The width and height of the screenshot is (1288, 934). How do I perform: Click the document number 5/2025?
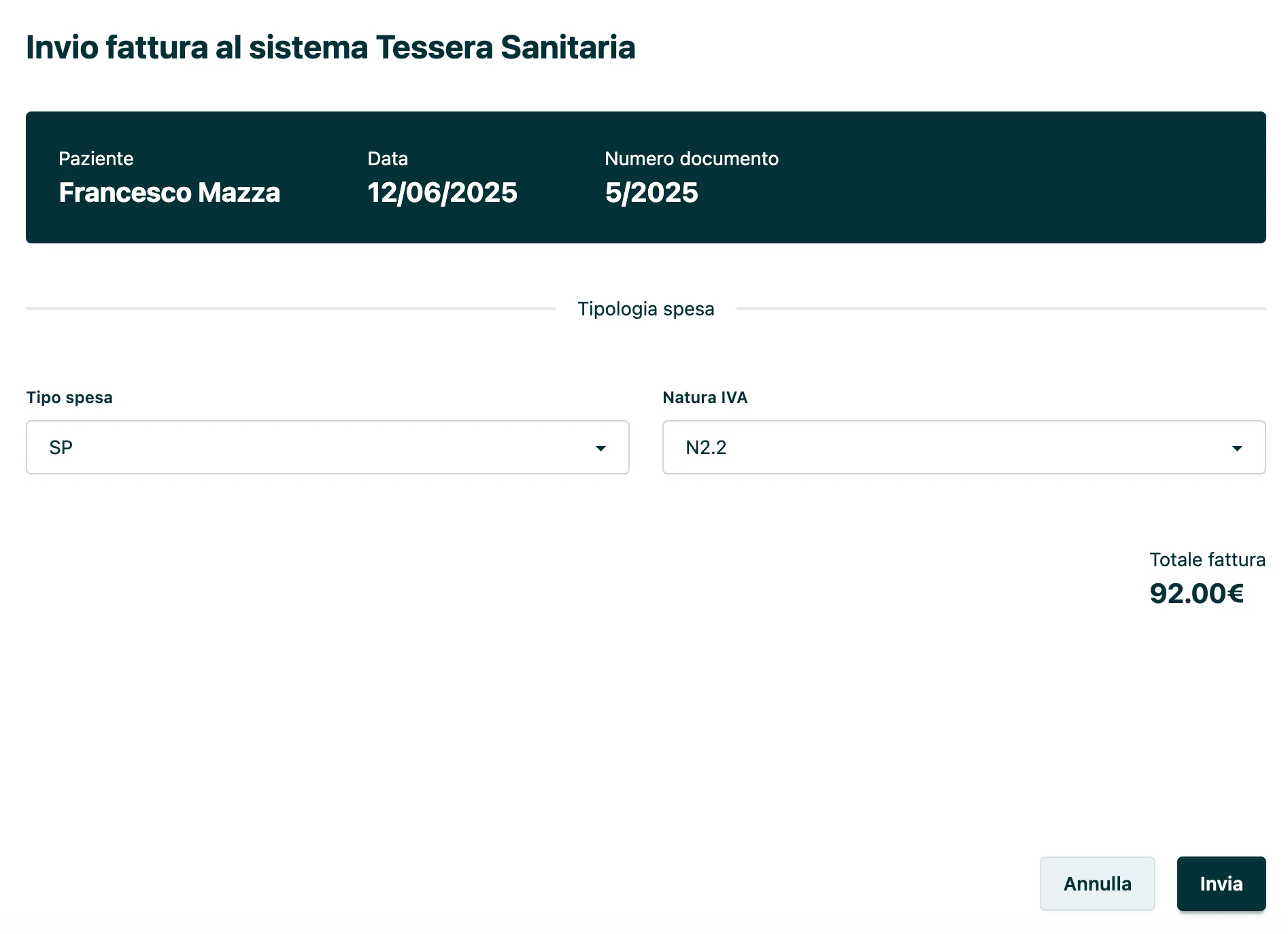pos(651,192)
